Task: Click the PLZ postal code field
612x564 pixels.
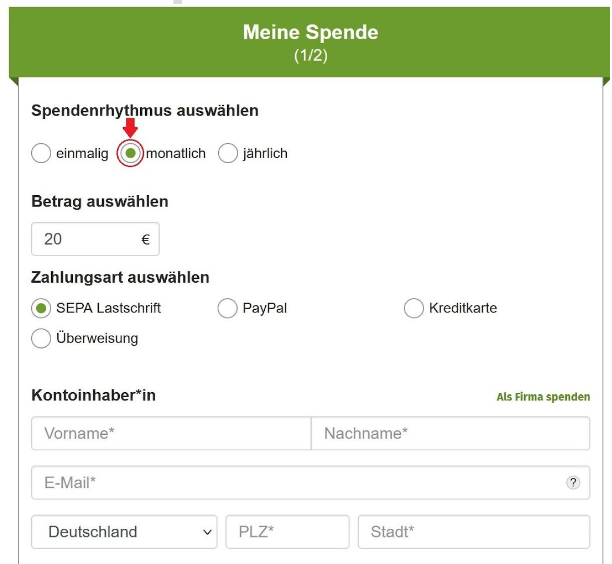Action: tap(287, 532)
